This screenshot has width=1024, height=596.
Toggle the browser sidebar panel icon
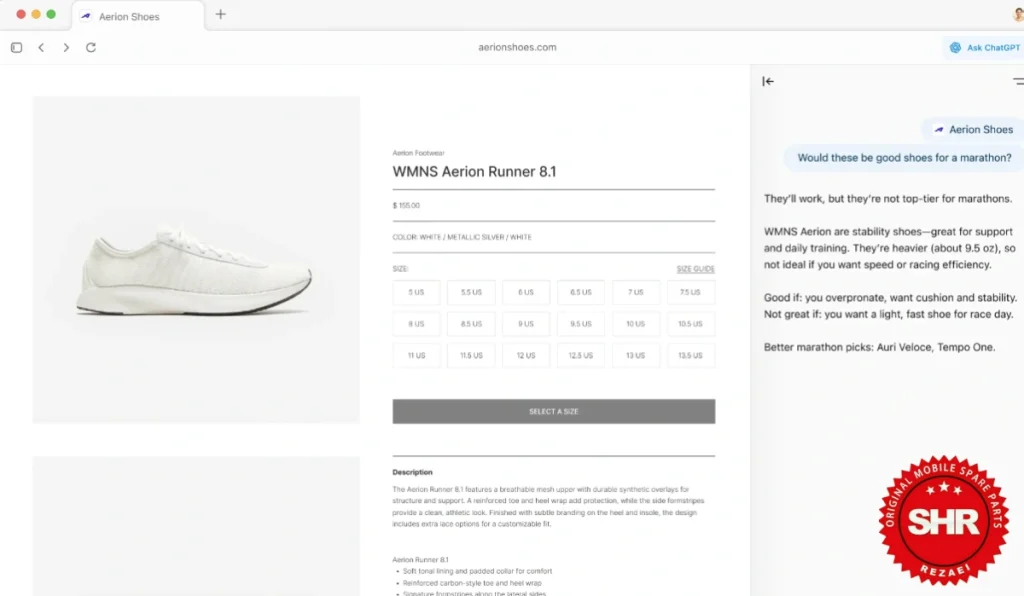pos(16,48)
